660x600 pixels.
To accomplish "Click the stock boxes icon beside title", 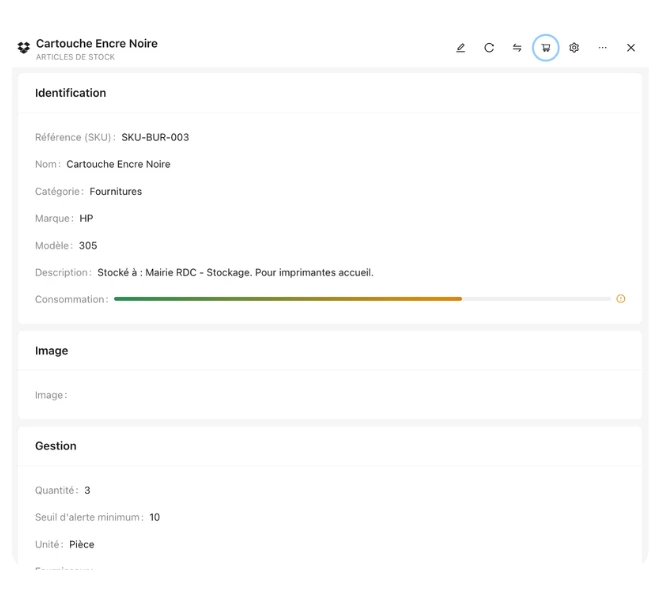I will [24, 48].
